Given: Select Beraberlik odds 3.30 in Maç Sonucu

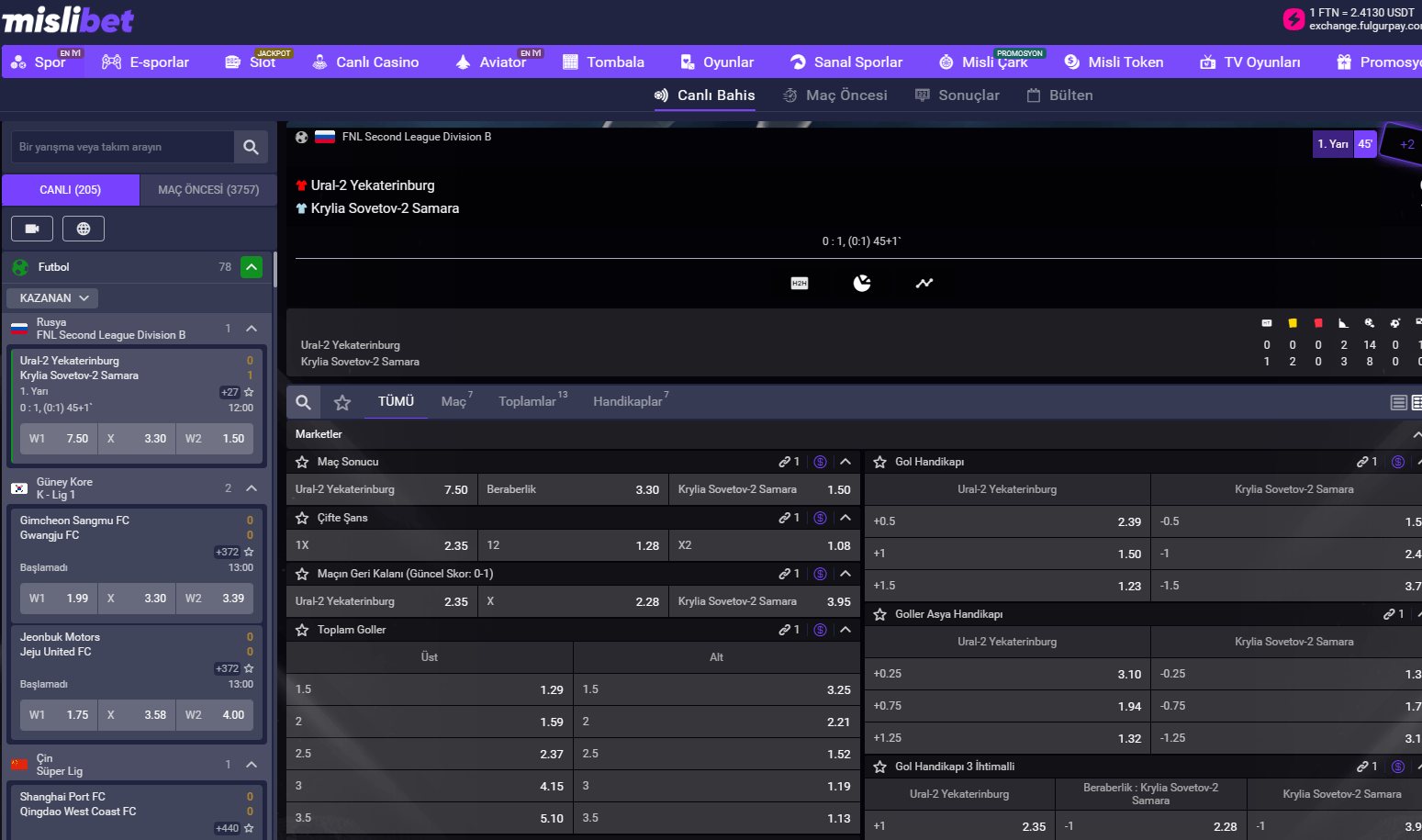Looking at the screenshot, I should [x=573, y=490].
